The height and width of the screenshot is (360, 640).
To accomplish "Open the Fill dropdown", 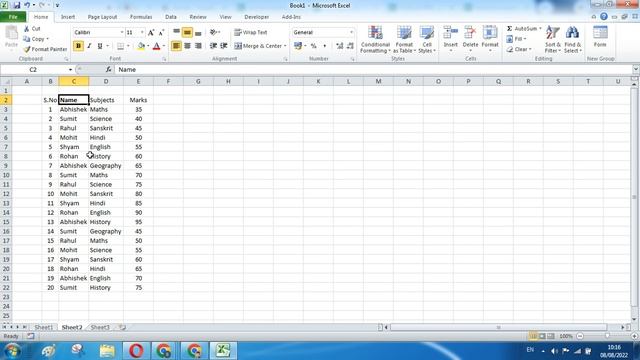I will tap(516, 39).
